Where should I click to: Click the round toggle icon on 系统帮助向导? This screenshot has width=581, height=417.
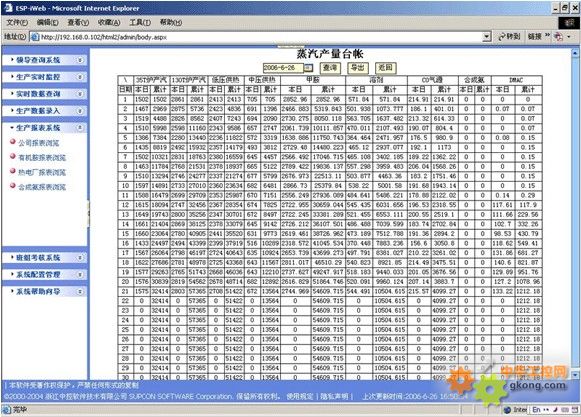(80, 292)
